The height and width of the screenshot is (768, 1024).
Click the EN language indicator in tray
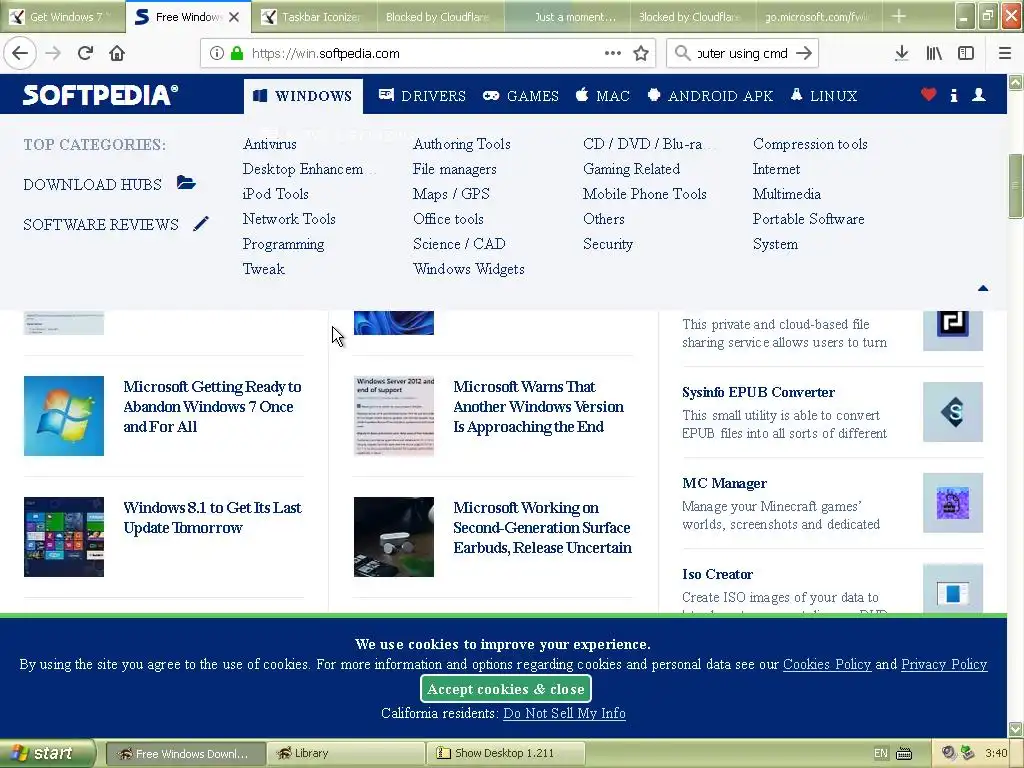coord(881,753)
